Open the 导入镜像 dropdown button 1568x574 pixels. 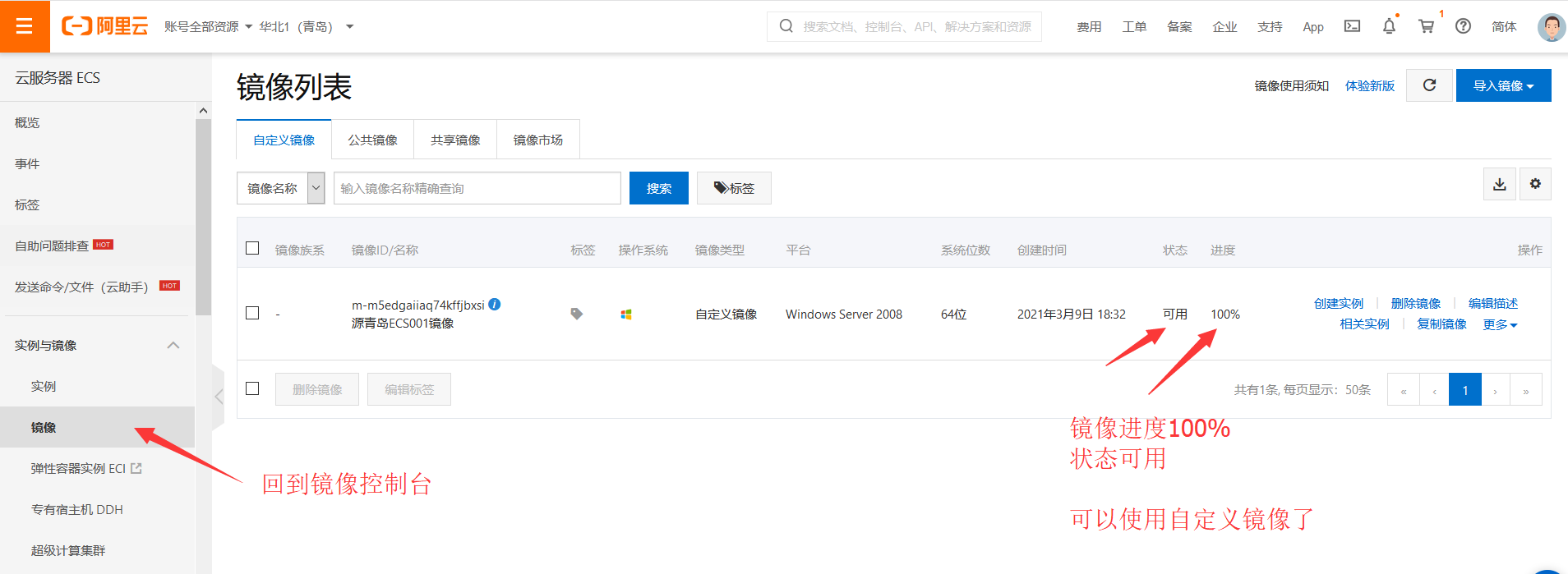click(1504, 85)
